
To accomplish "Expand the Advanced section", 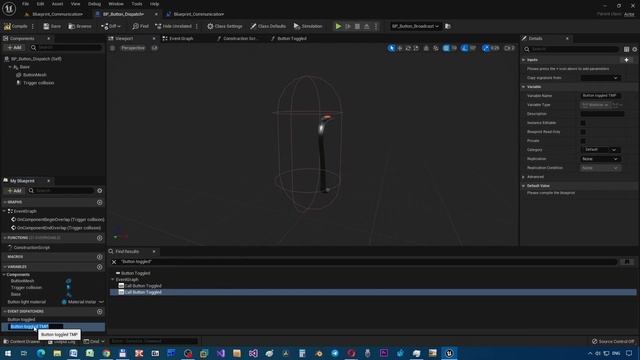I will [524, 177].
